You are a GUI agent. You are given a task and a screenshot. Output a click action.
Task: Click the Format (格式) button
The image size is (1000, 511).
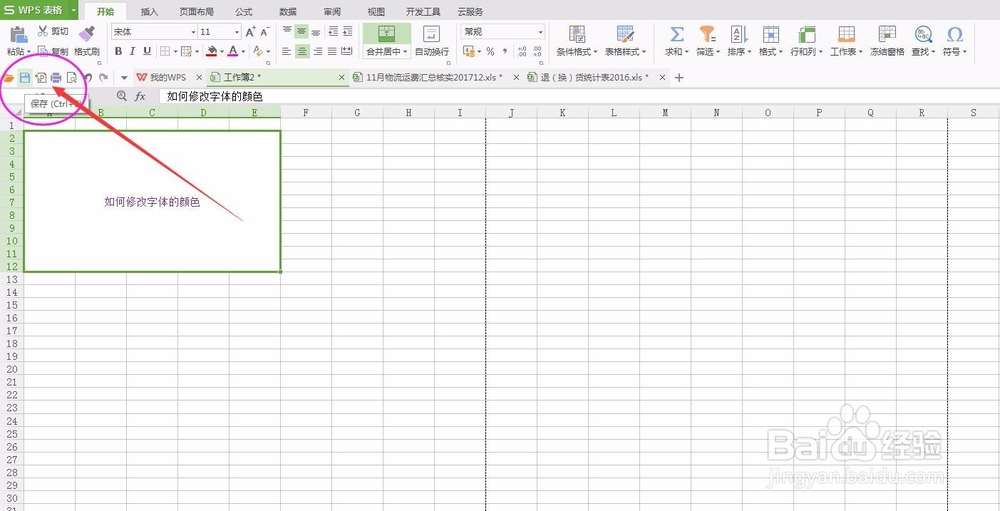(772, 41)
